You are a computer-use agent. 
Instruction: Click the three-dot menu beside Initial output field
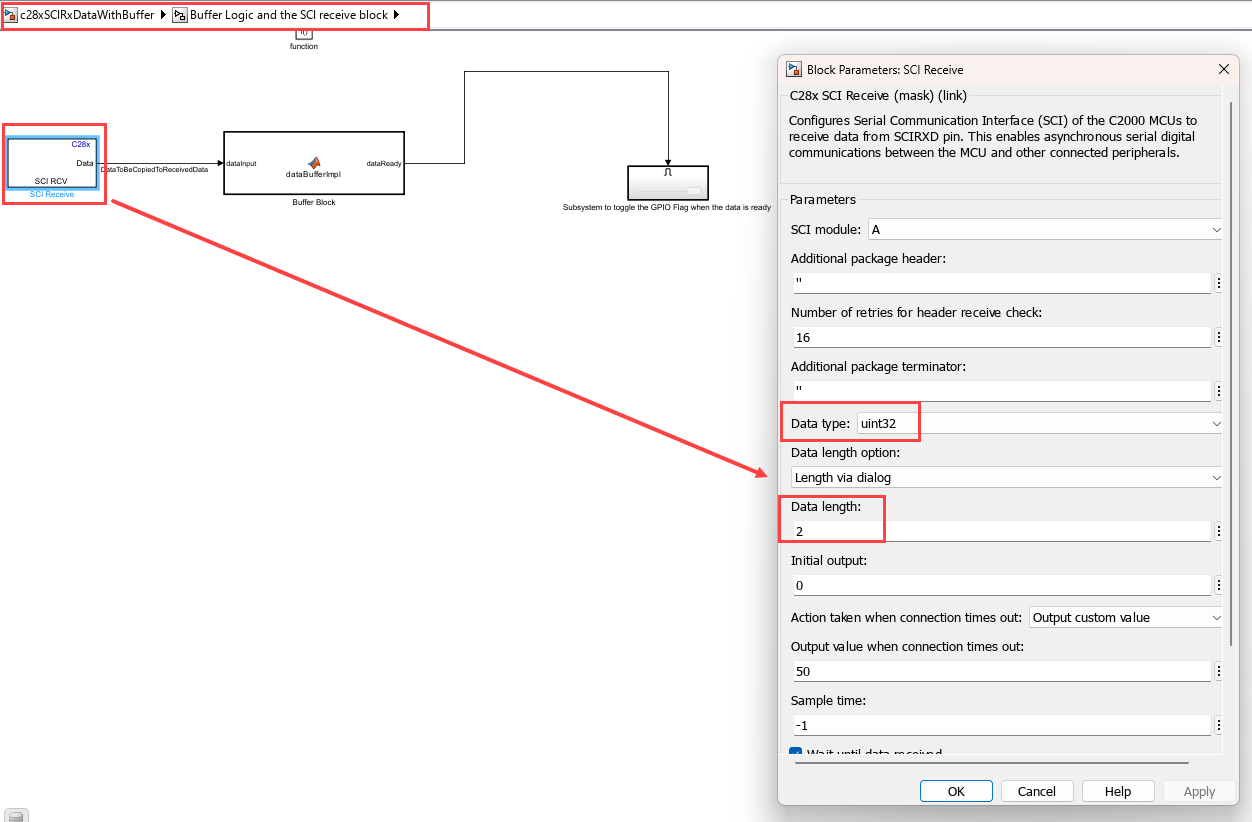click(x=1219, y=586)
